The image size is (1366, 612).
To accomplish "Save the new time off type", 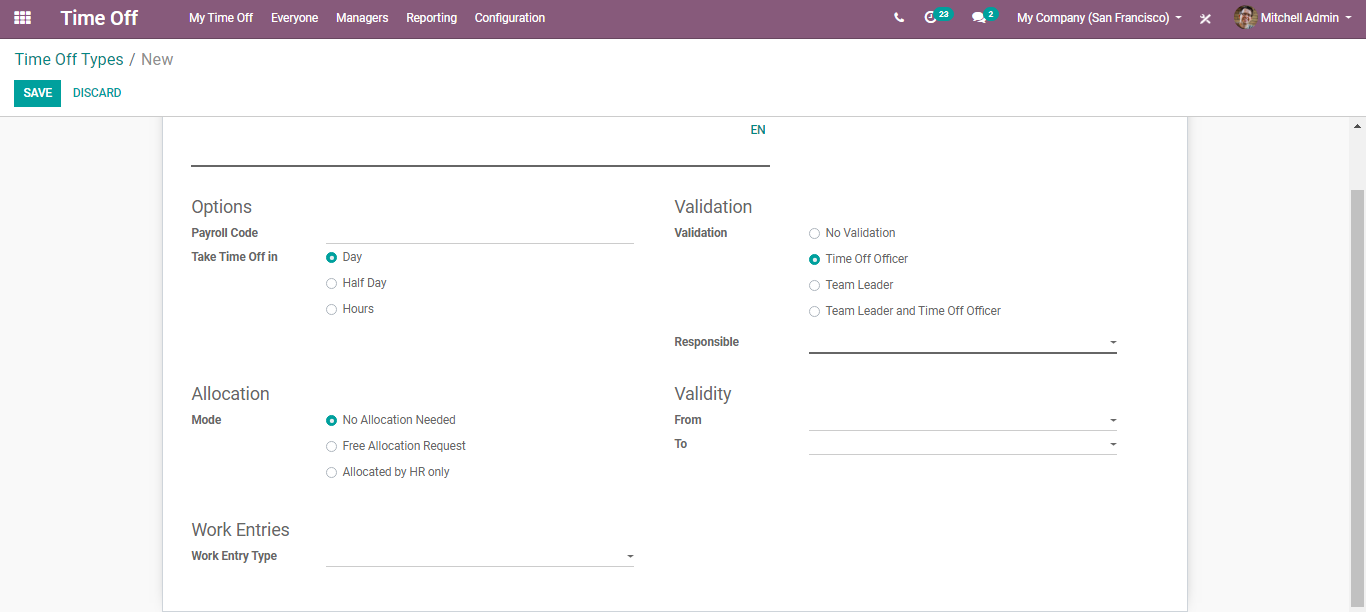I will click(37, 93).
